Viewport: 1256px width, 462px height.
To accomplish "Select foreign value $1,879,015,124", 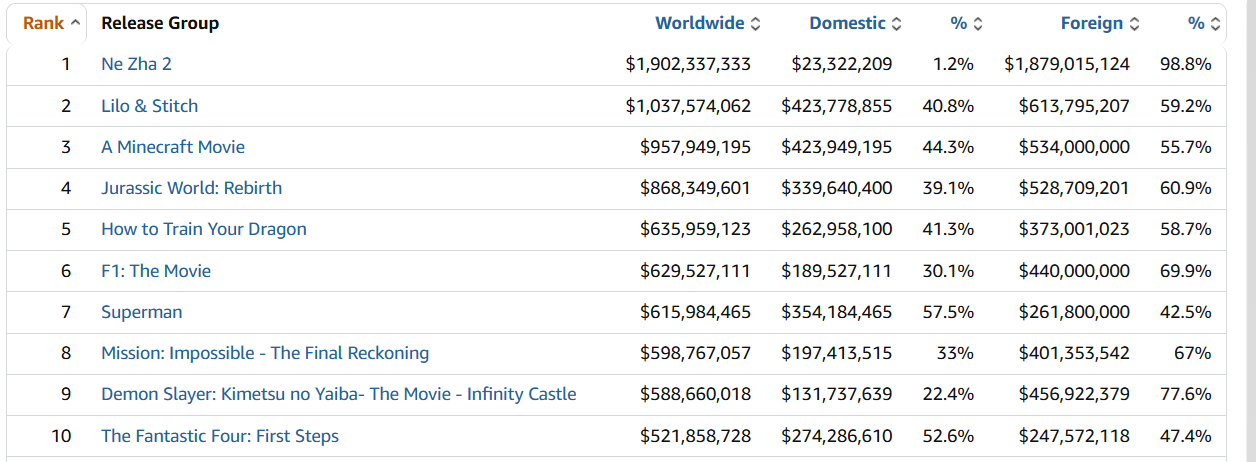I will click(x=1067, y=64).
